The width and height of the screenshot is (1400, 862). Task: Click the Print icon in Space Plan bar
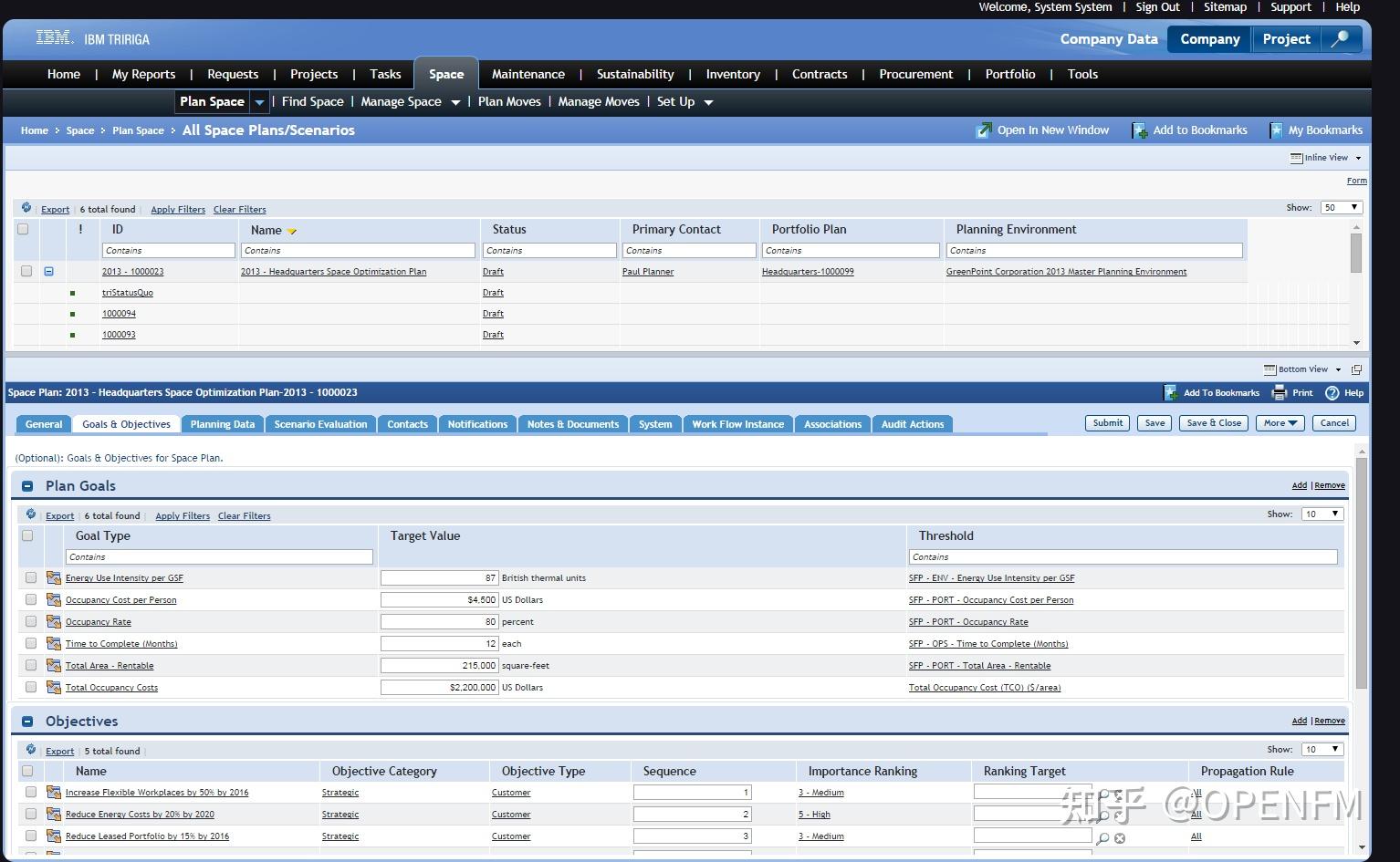coord(1280,393)
